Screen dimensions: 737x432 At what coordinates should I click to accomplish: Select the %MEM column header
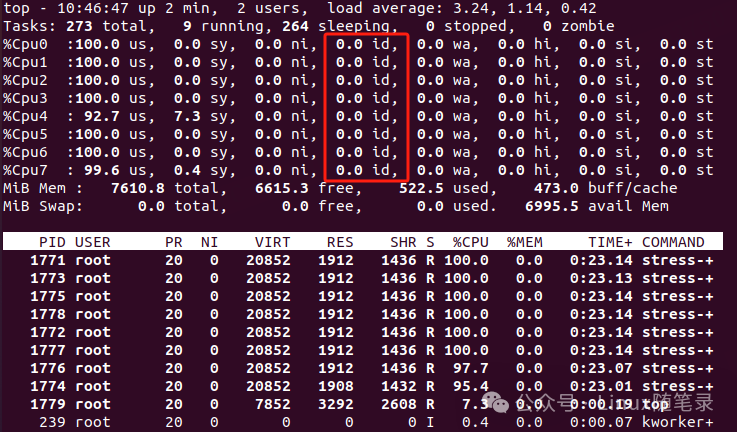point(525,242)
